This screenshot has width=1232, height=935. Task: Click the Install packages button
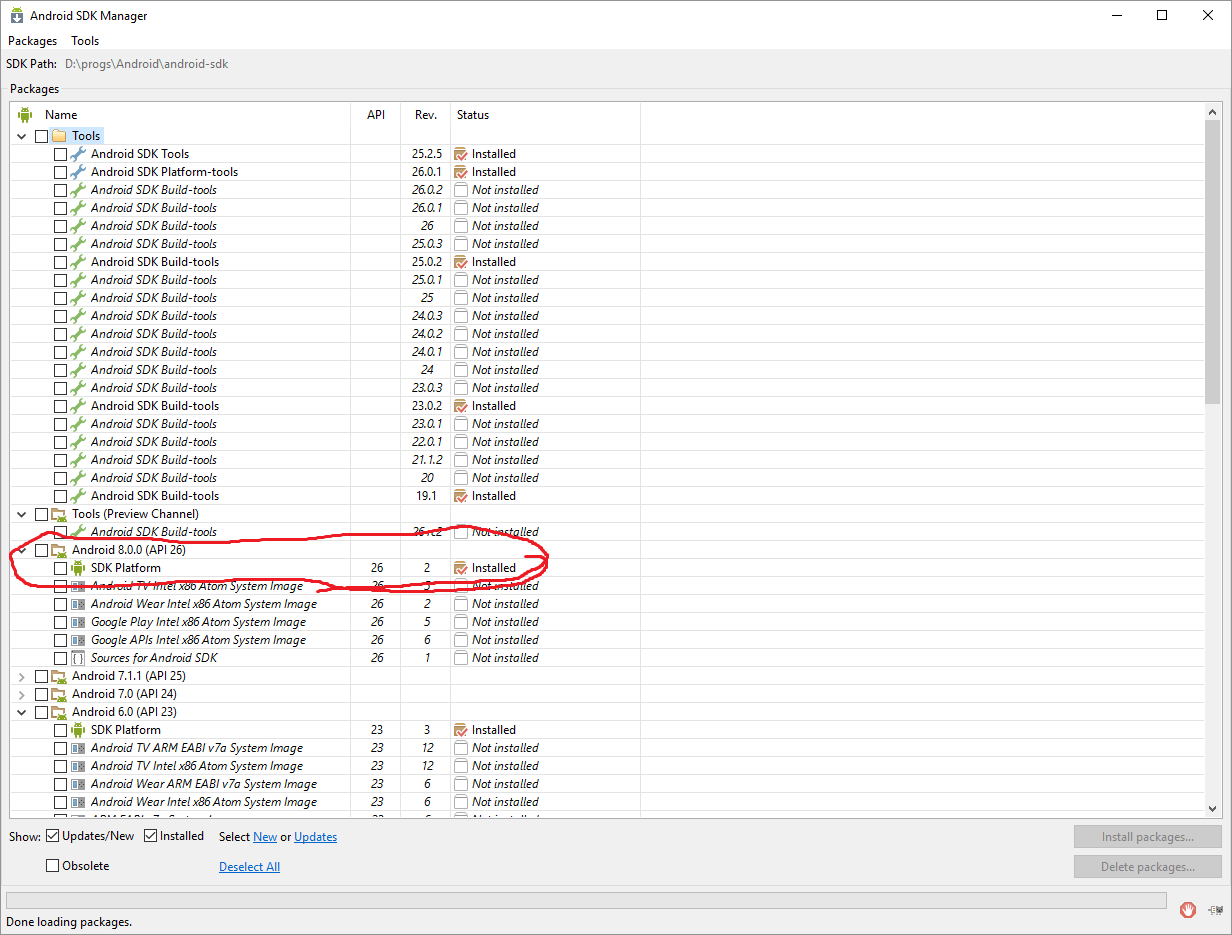tap(1147, 836)
